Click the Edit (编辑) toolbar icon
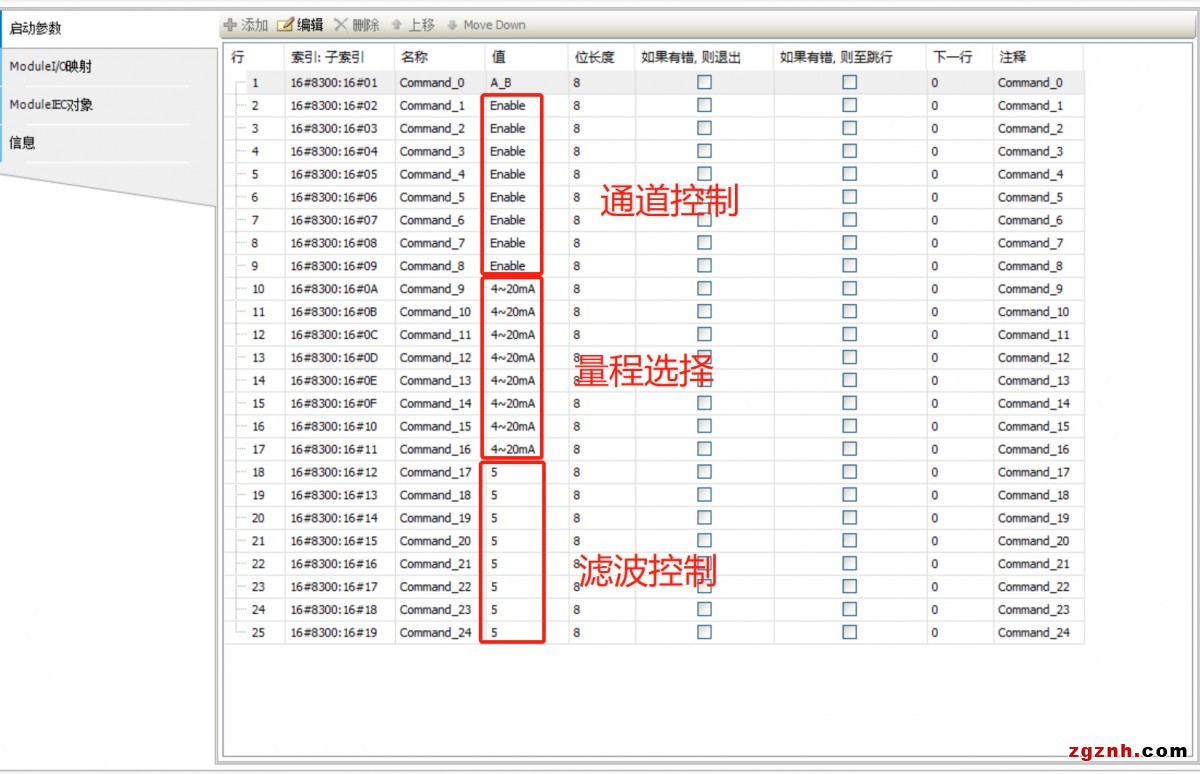The height and width of the screenshot is (774, 1200). click(x=285, y=25)
